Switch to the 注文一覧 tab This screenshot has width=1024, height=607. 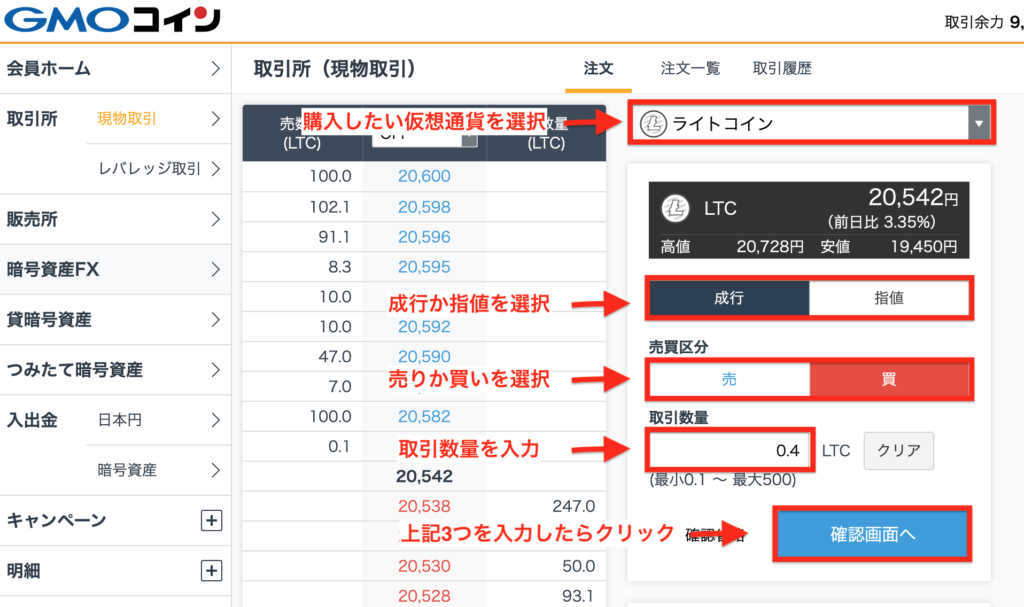690,69
